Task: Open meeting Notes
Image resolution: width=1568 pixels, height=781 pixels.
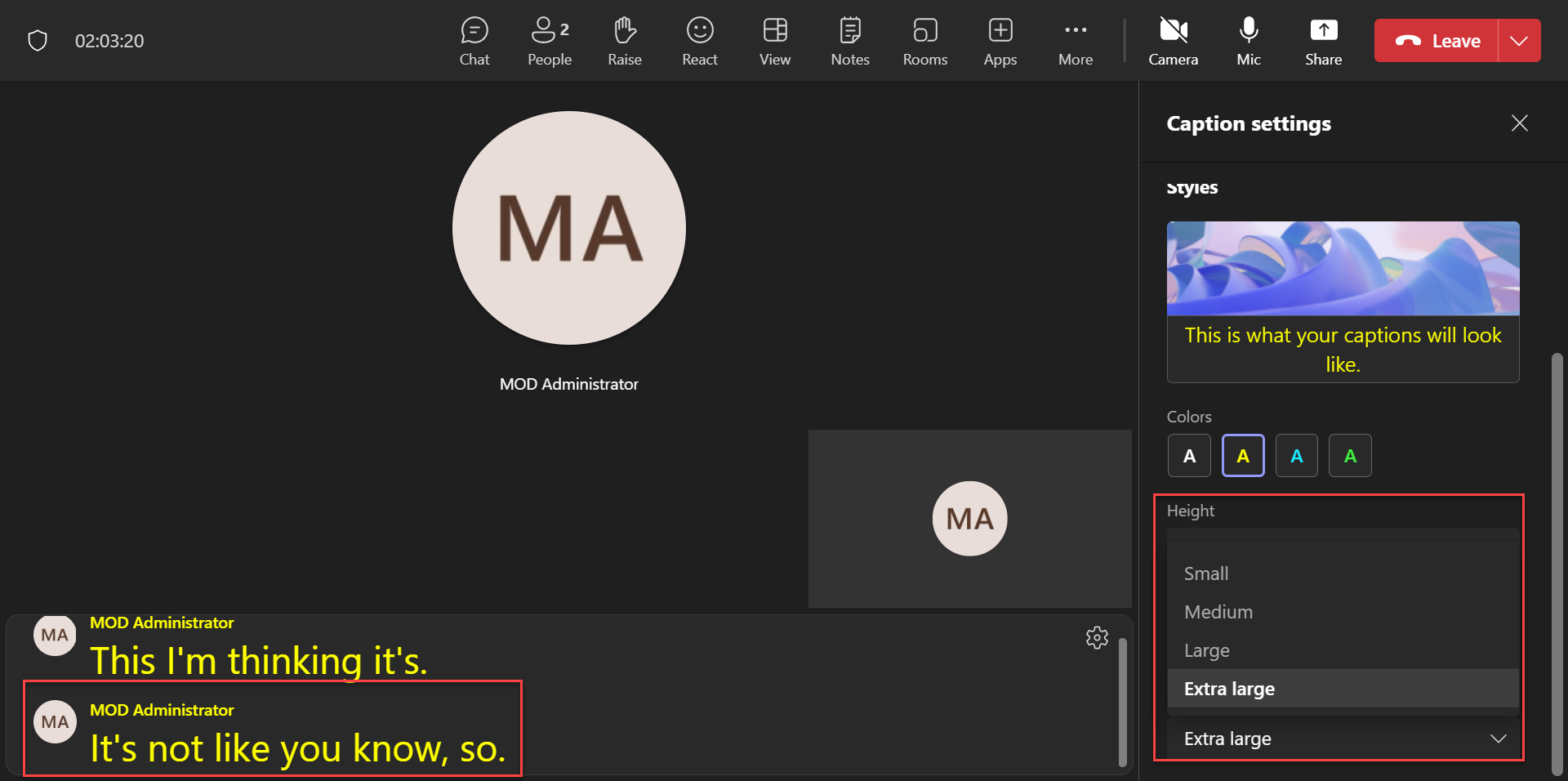Action: click(x=849, y=41)
